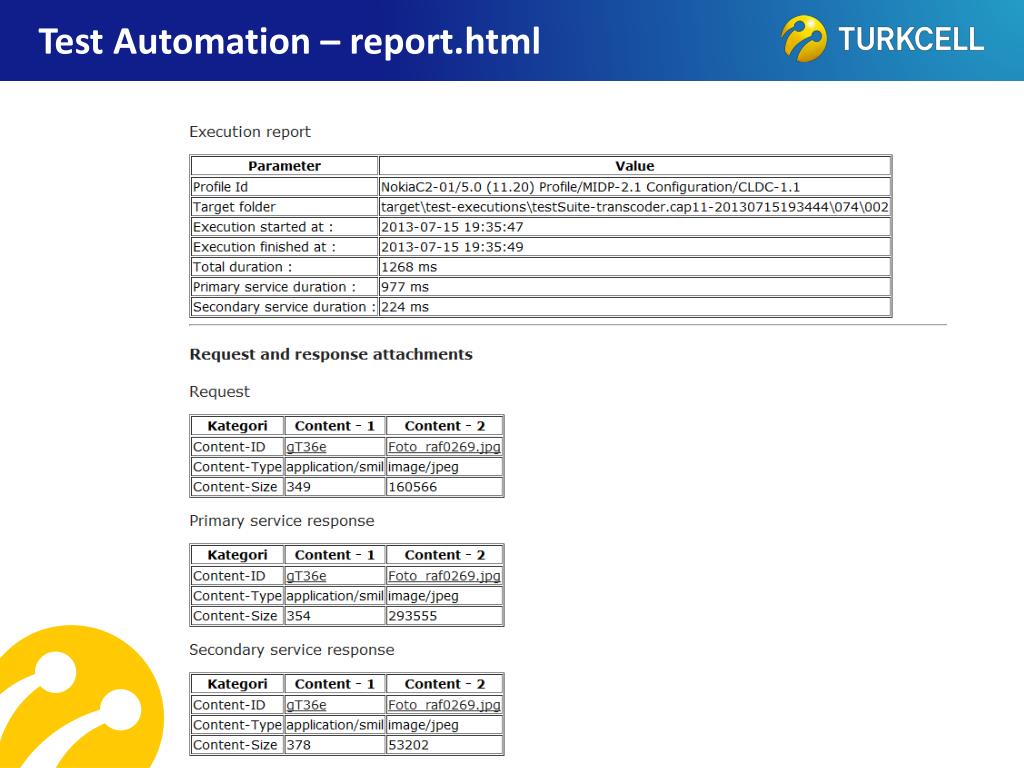The width and height of the screenshot is (1024, 768).
Task: Click 'Content - 2' header in Primary response table
Action: [445, 555]
